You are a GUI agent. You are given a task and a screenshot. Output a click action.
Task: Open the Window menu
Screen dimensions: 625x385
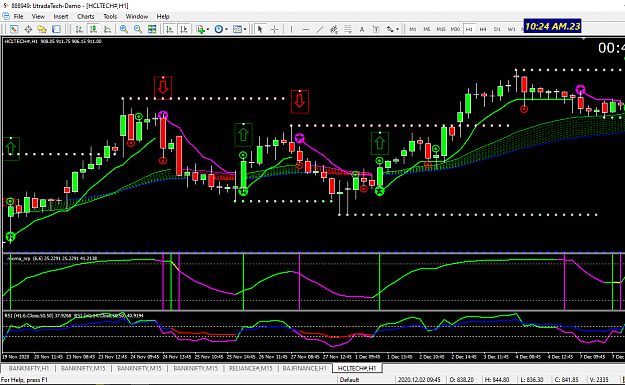[x=137, y=16]
